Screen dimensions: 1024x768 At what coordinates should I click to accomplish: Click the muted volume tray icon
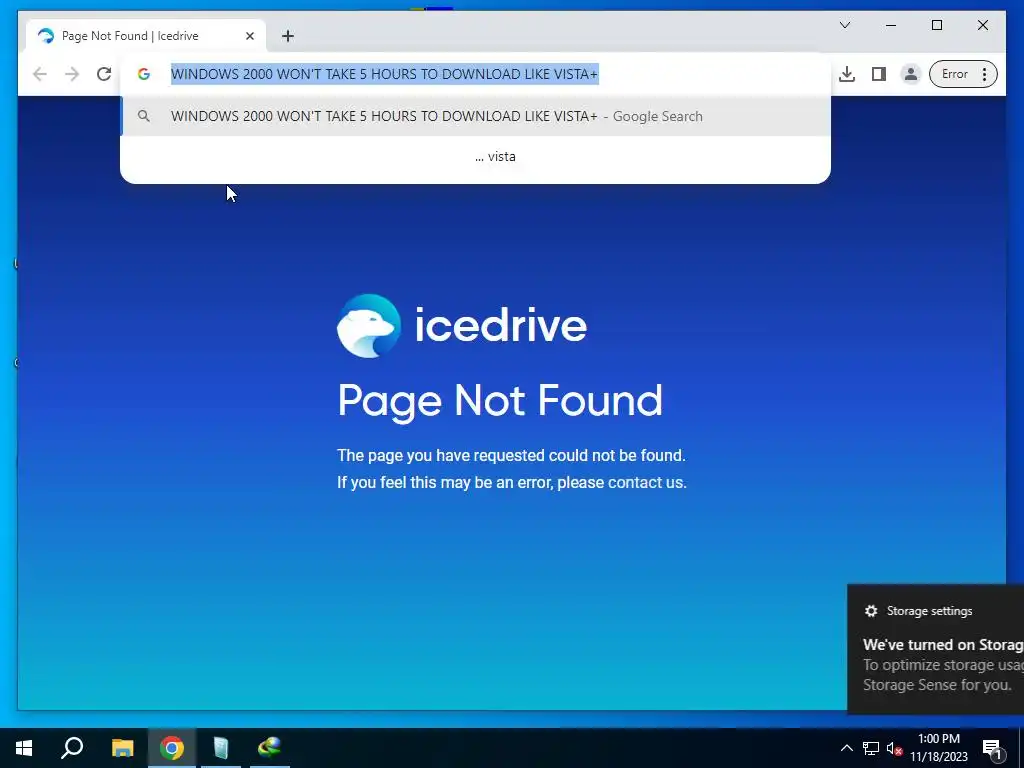[895, 748]
